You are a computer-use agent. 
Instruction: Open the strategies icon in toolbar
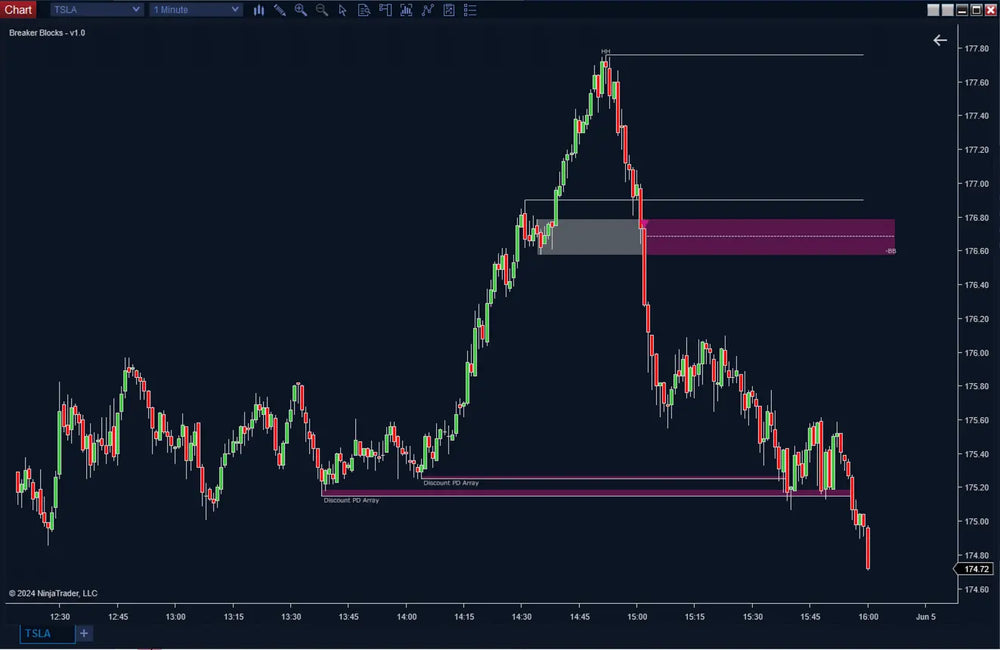(427, 10)
